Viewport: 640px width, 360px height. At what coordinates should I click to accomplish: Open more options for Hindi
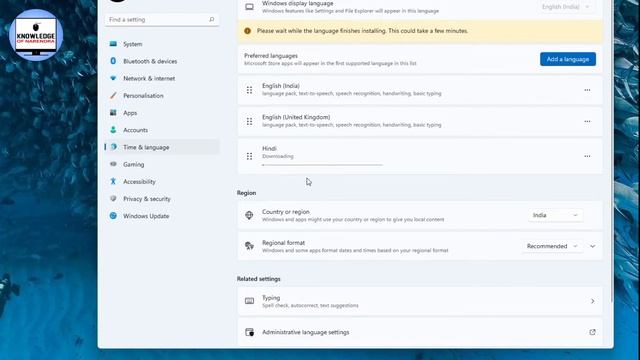click(587, 156)
